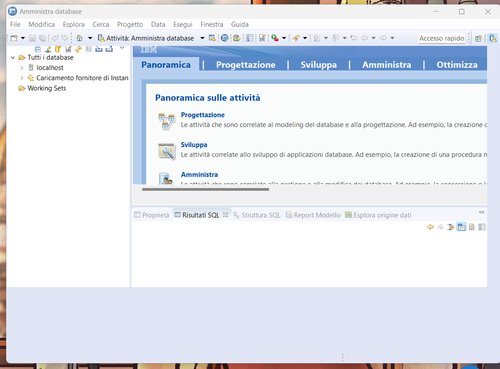Click the document icon in results toolbar

pyautogui.click(x=472, y=227)
